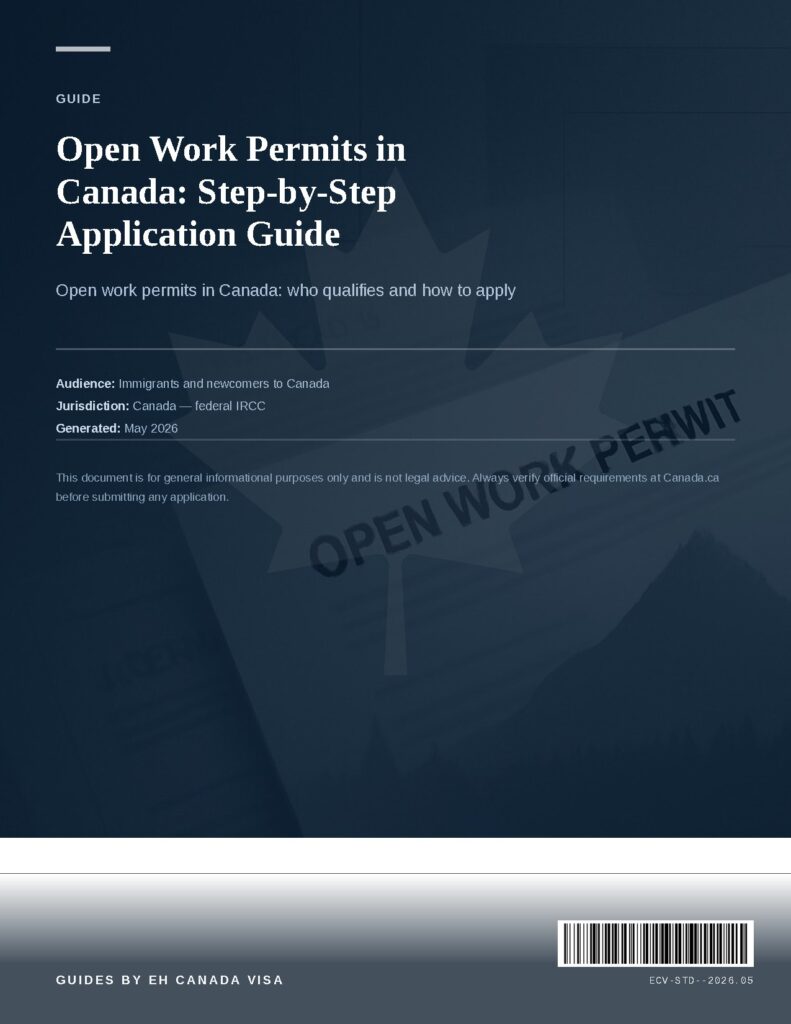Click the title "Open Work Permits in Canada: Step-by-Step Application Guide"
791x1024 pixels.
pyautogui.click(x=231, y=191)
